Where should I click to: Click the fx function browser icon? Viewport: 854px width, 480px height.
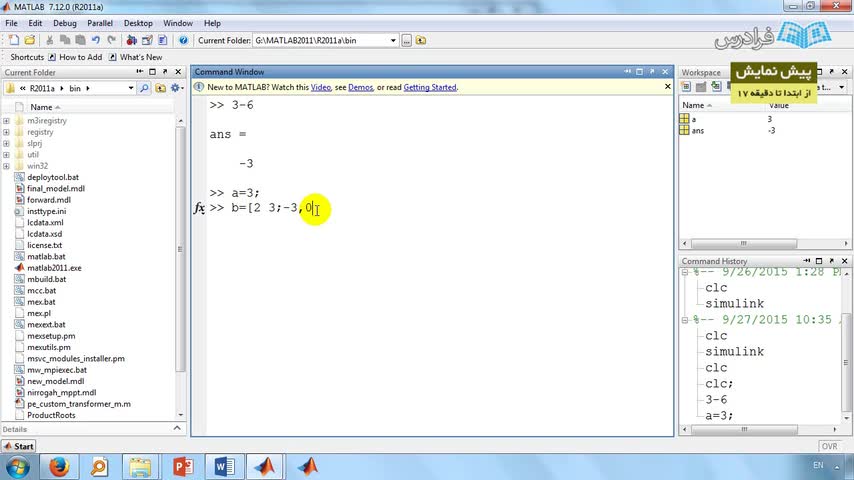[199, 208]
